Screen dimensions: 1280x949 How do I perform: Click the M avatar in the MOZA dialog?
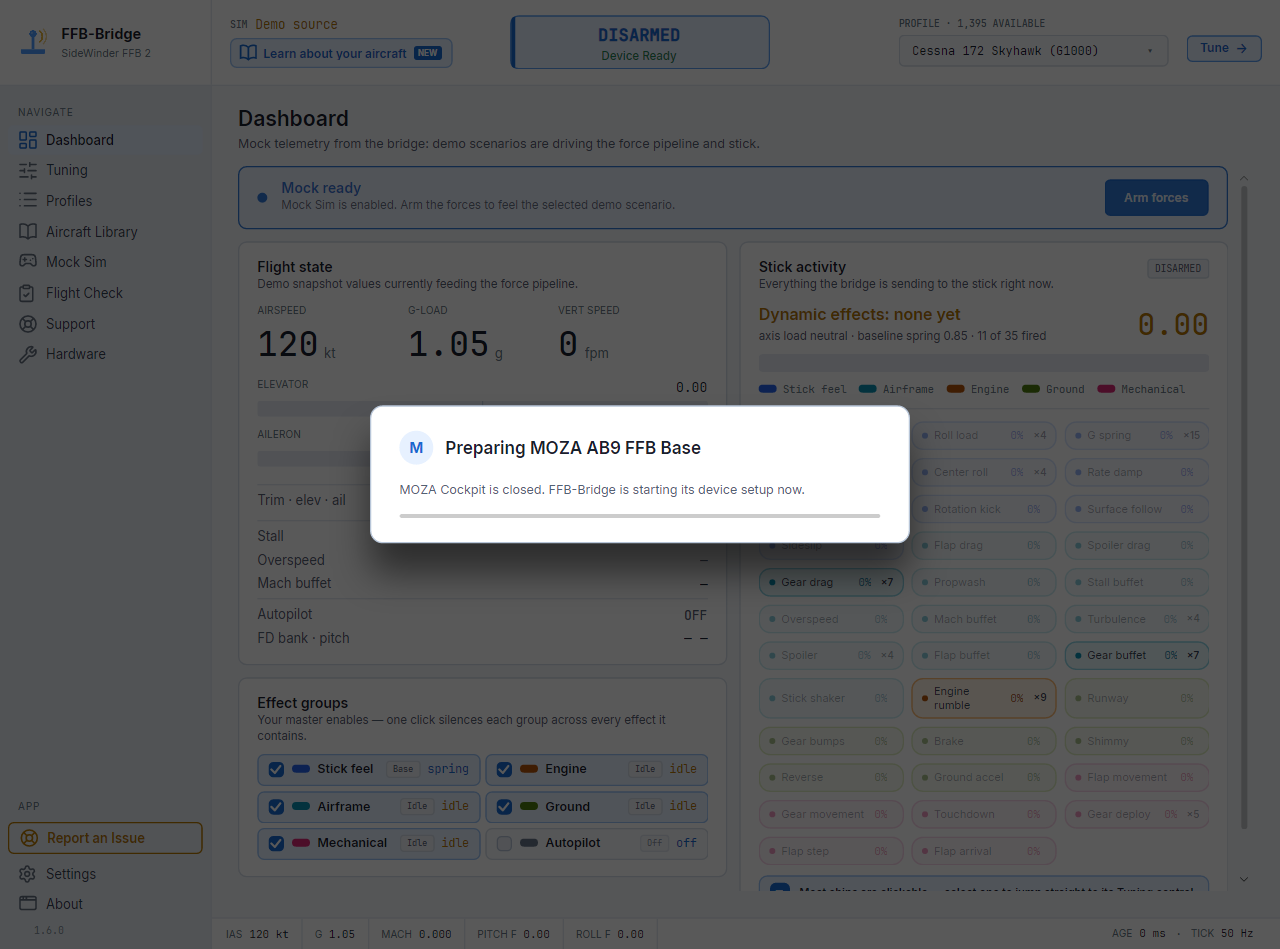tap(416, 448)
